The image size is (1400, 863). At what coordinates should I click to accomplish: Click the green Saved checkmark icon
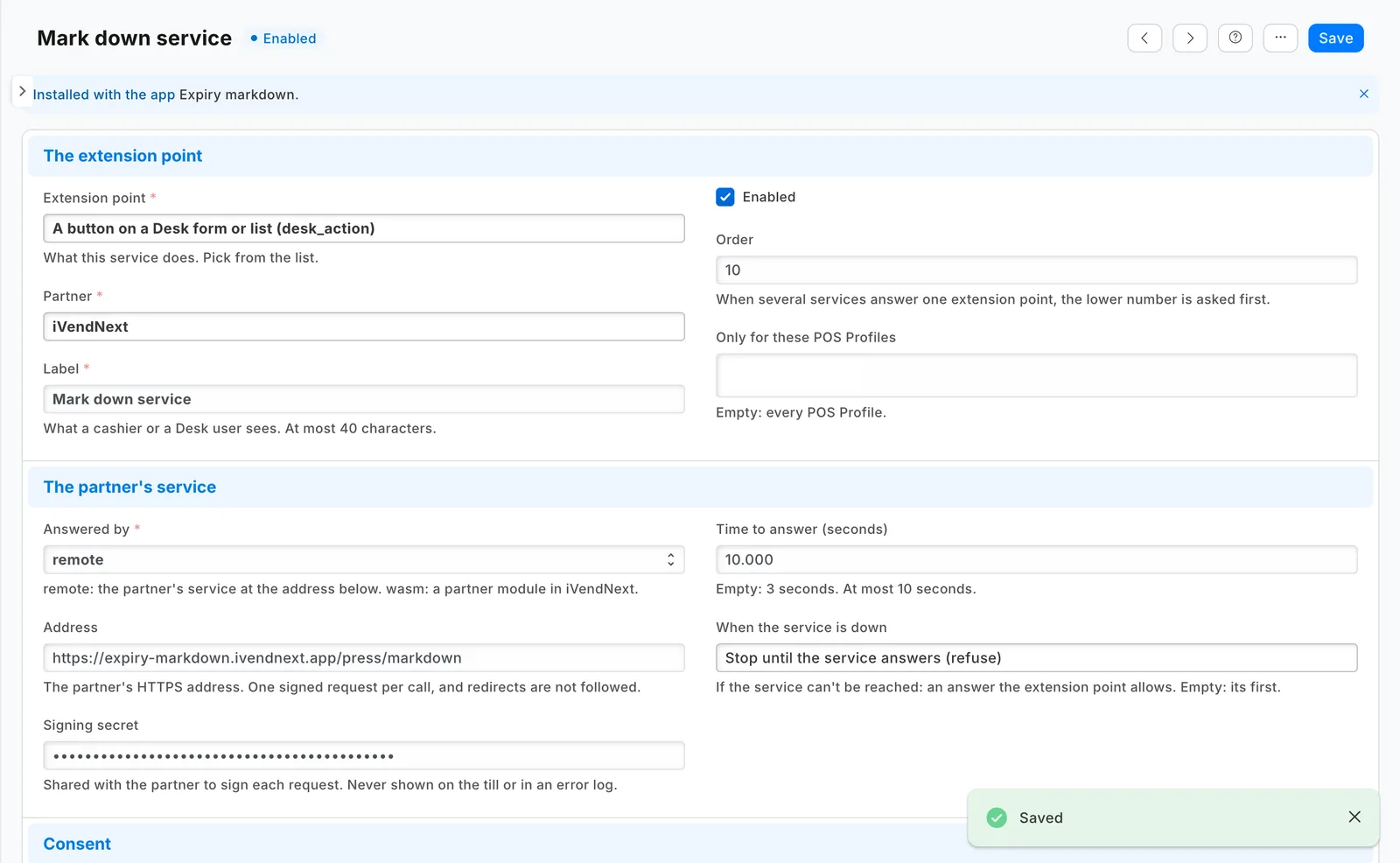tap(997, 817)
